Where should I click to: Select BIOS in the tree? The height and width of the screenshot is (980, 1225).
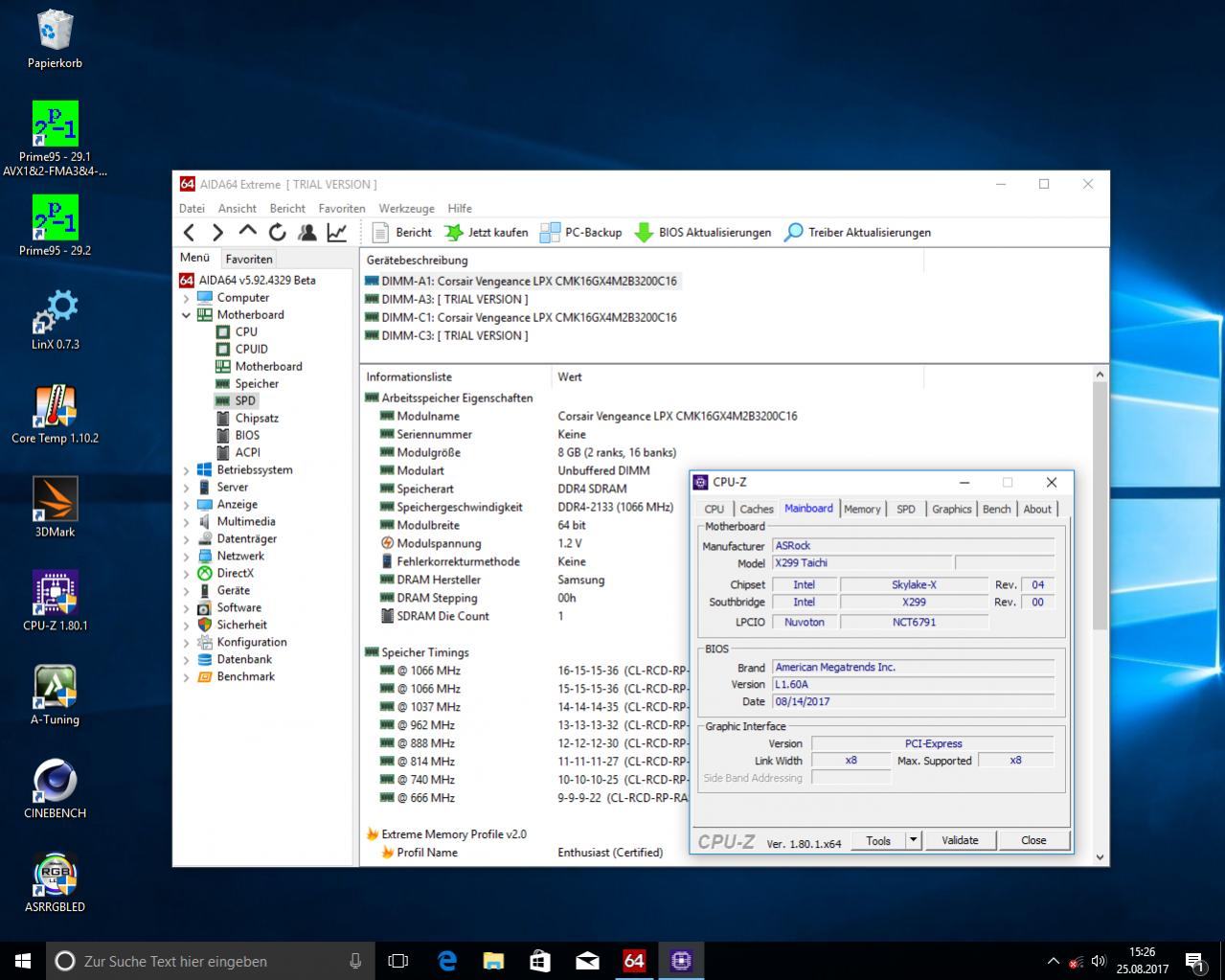coord(238,435)
